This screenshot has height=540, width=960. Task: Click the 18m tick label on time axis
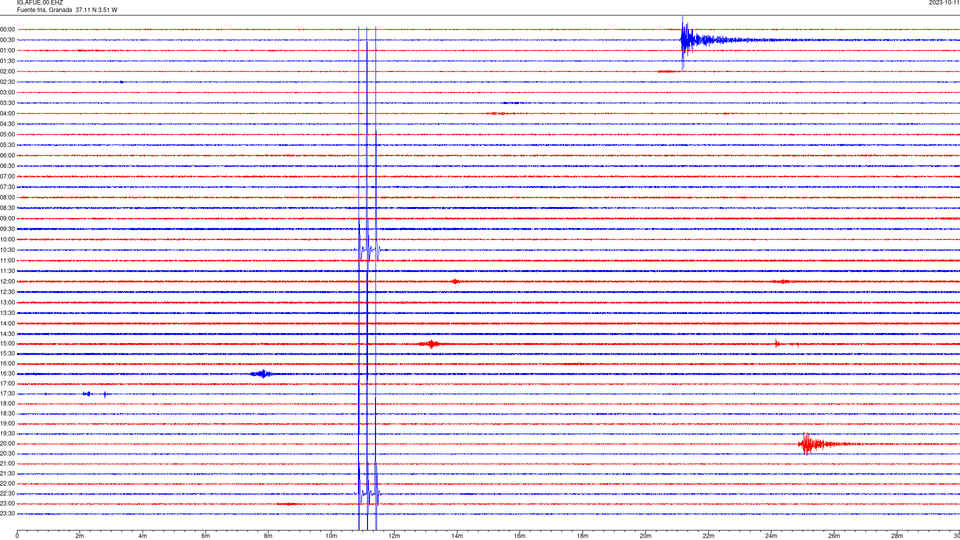(582, 536)
